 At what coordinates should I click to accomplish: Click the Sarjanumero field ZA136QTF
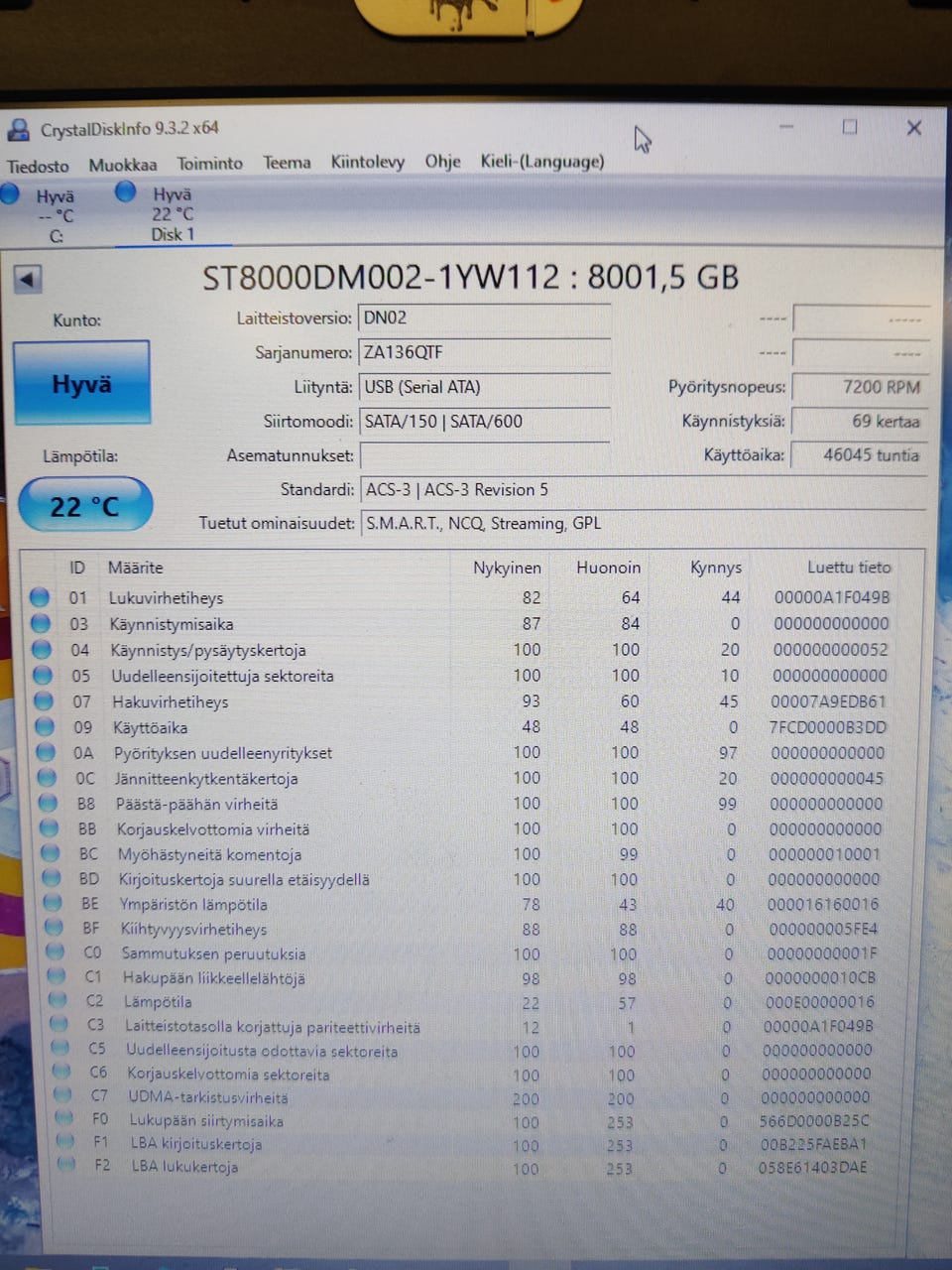coord(484,352)
